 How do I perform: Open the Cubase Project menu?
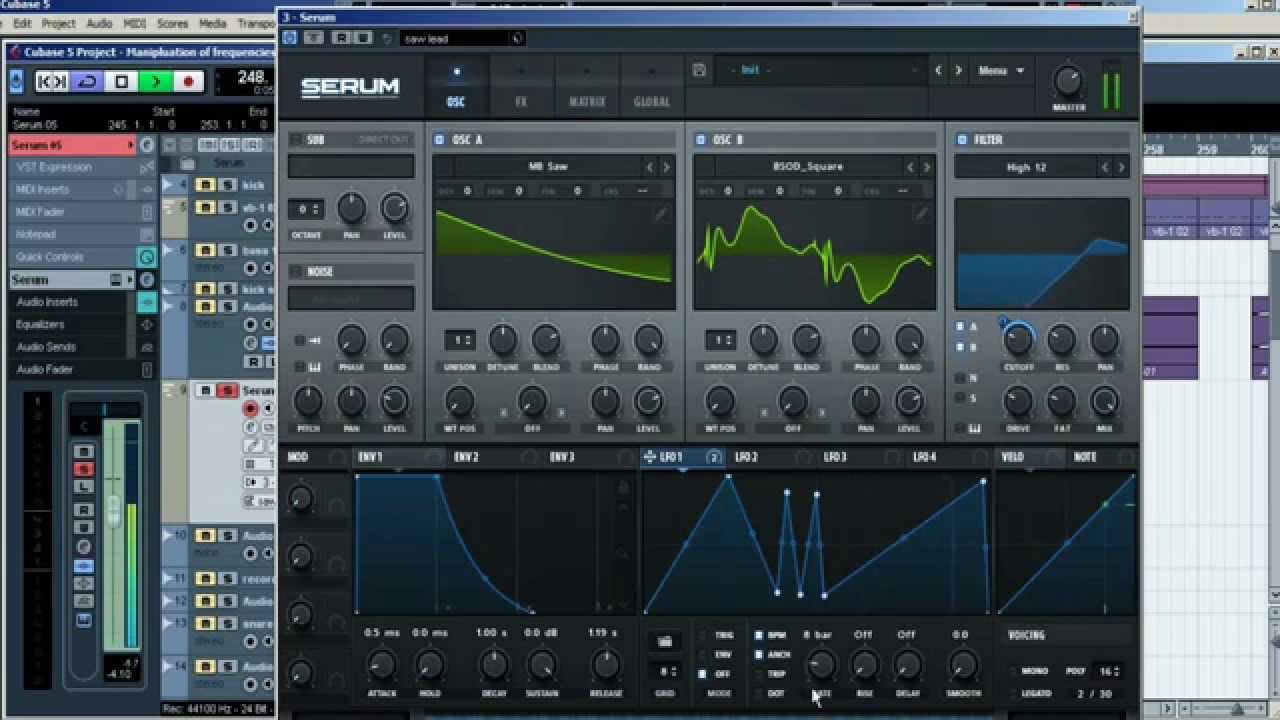click(58, 23)
